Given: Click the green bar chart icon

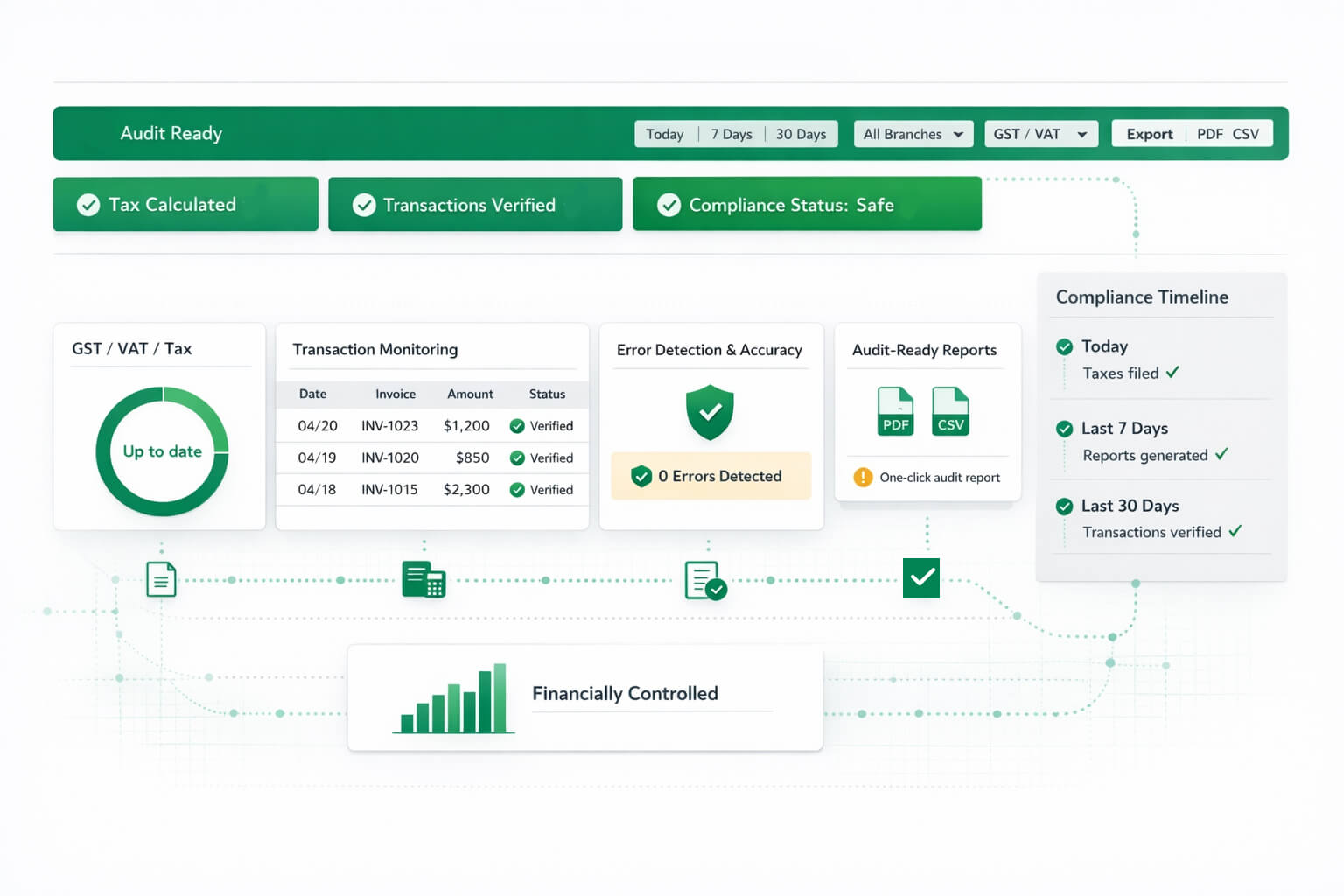Looking at the screenshot, I should 453,698.
